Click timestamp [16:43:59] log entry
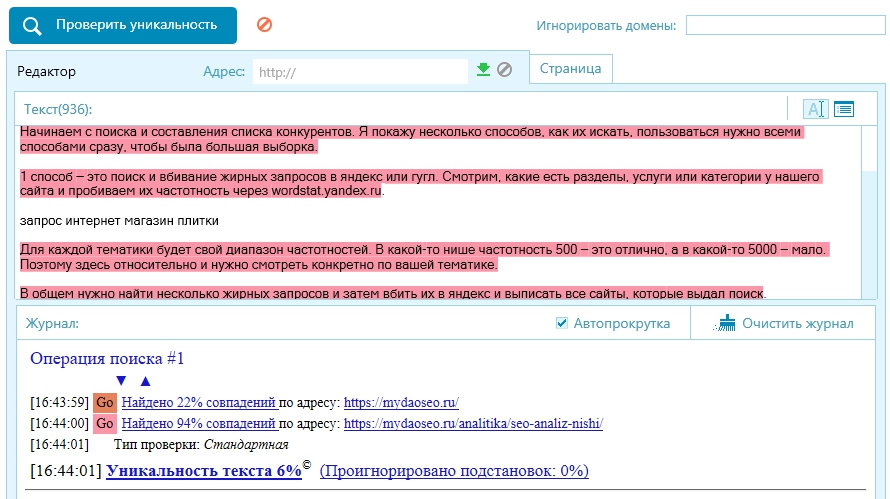The width and height of the screenshot is (890, 499). [x=60, y=402]
